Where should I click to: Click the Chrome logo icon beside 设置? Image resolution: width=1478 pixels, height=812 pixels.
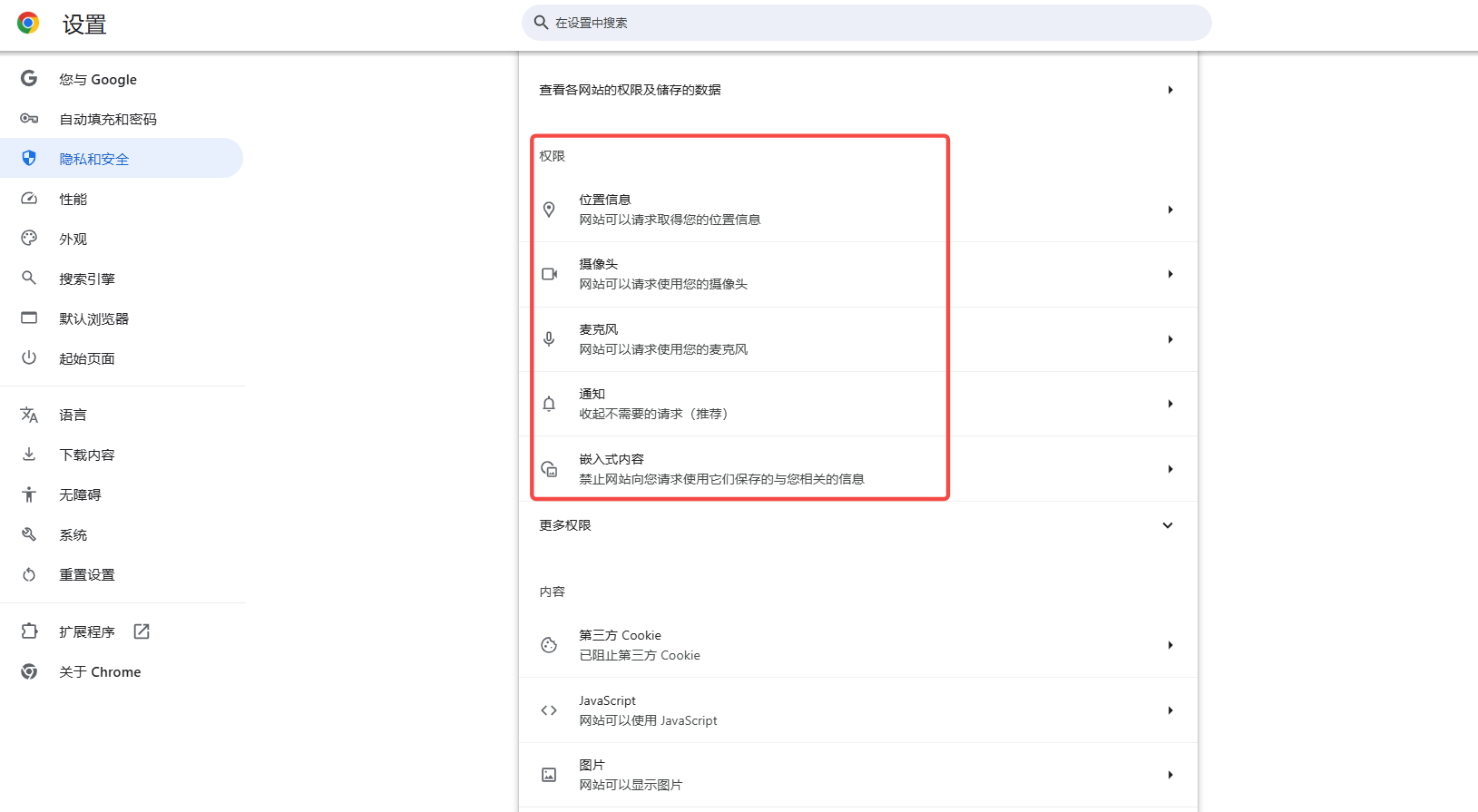[x=28, y=23]
